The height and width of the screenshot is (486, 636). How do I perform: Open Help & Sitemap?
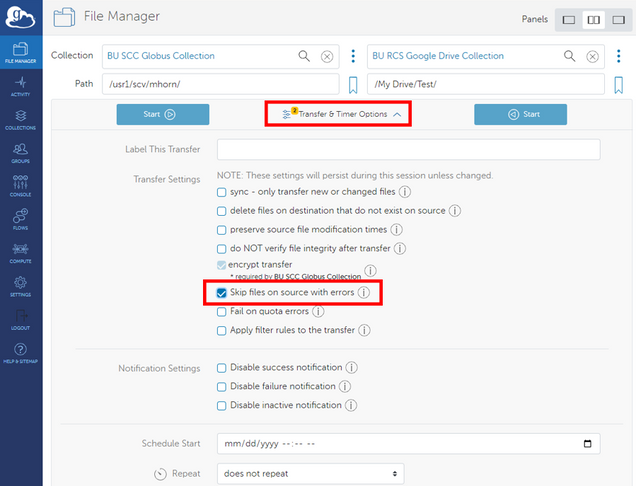tap(21, 353)
